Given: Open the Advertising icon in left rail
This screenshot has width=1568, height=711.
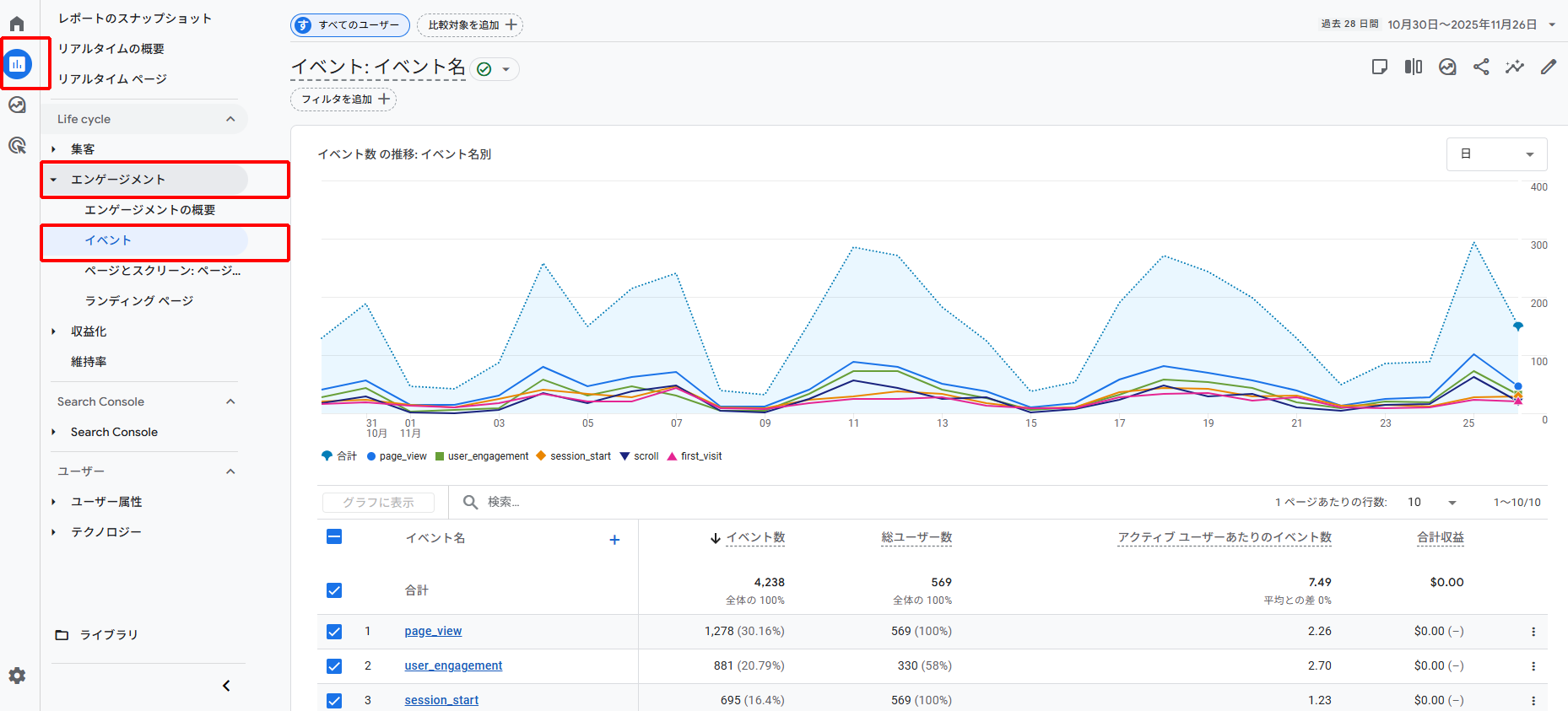Looking at the screenshot, I should [17, 145].
